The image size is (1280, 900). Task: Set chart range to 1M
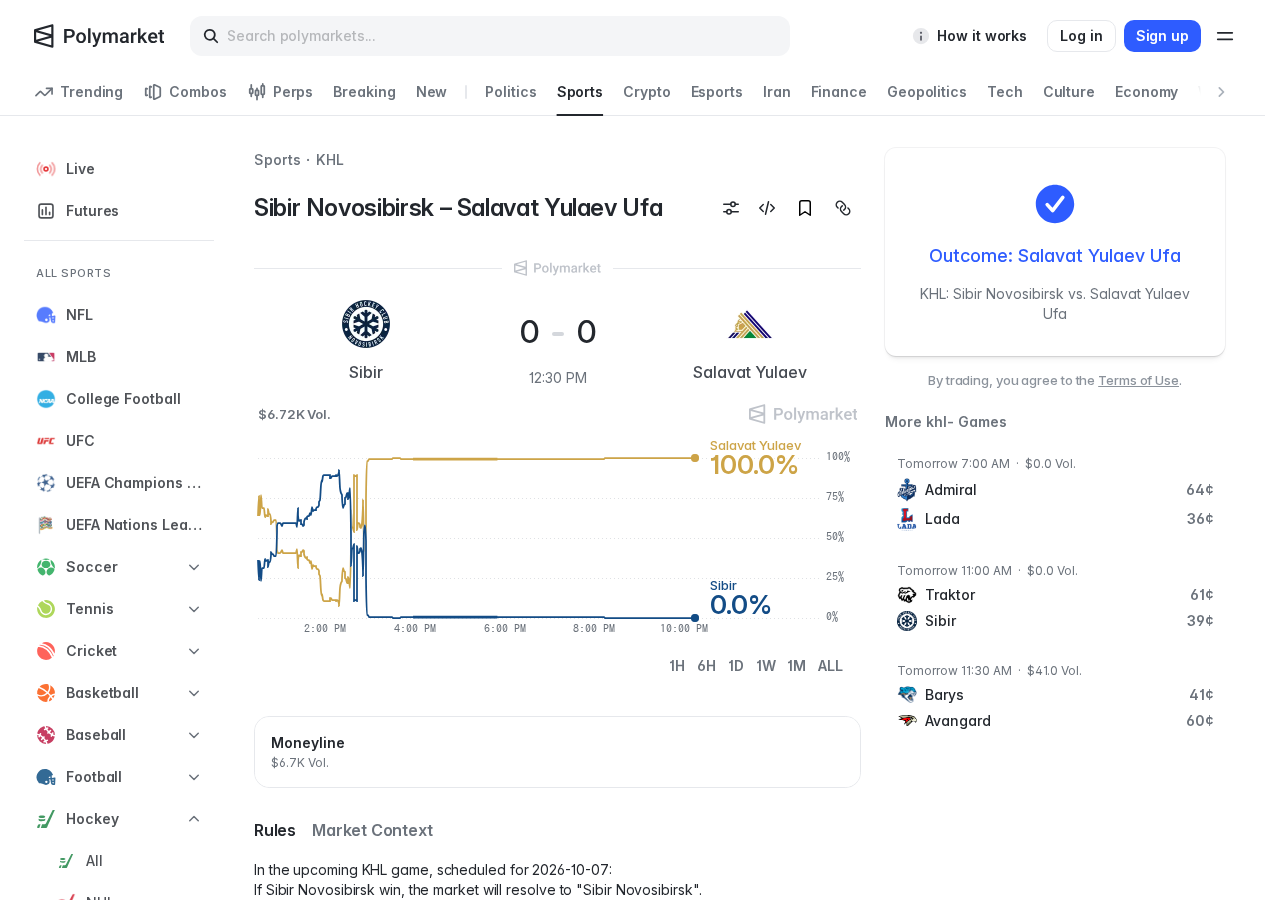(x=796, y=666)
